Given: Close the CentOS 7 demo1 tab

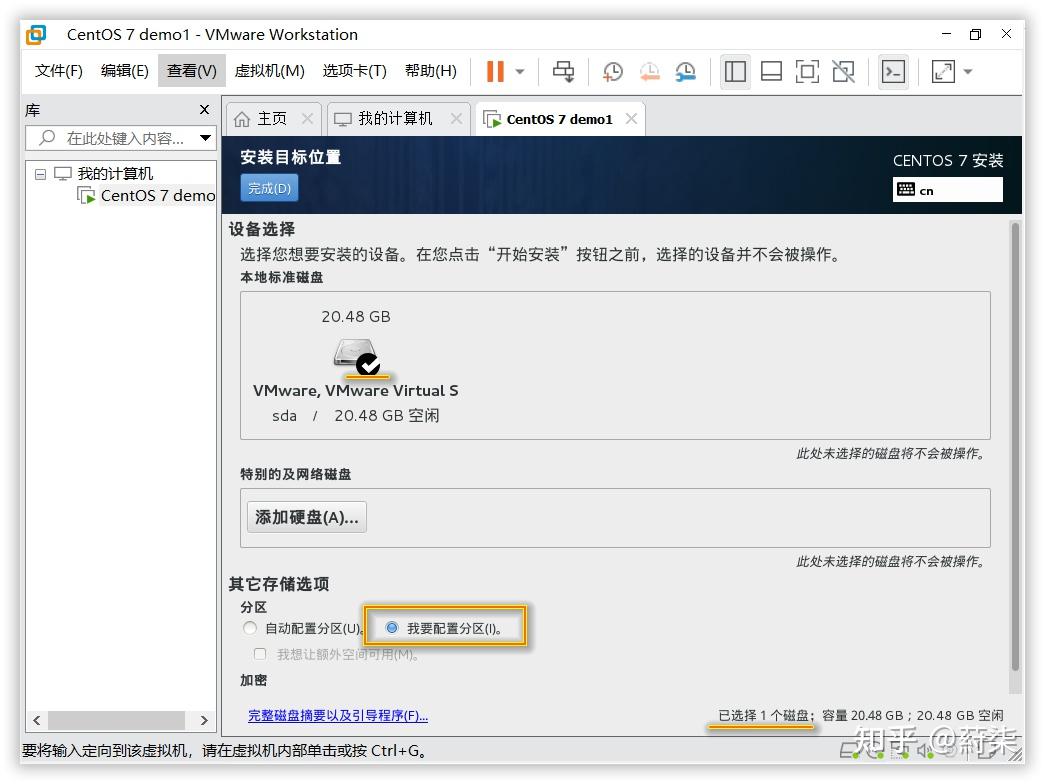Looking at the screenshot, I should 631,118.
